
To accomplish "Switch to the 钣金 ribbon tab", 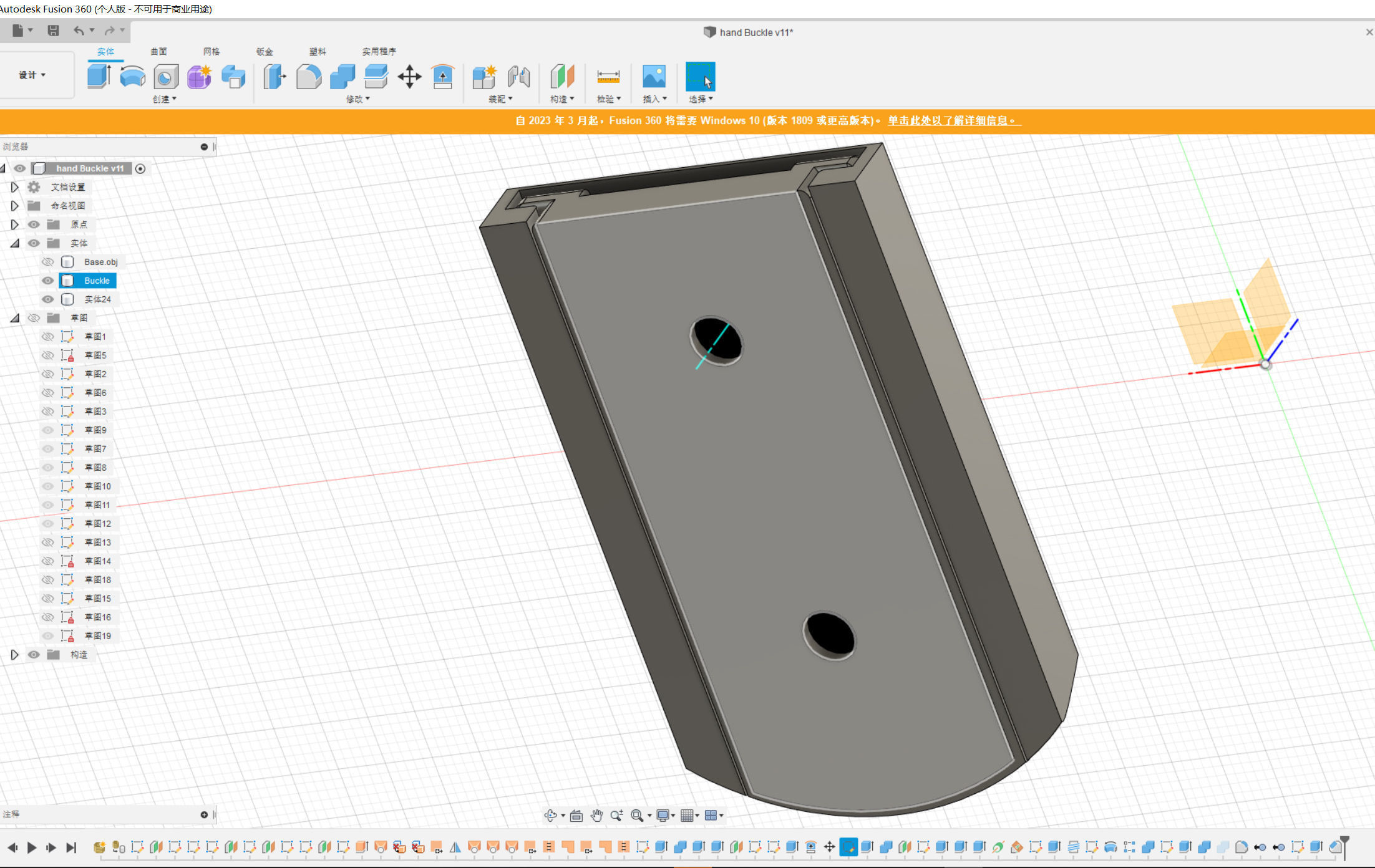I will pyautogui.click(x=265, y=52).
